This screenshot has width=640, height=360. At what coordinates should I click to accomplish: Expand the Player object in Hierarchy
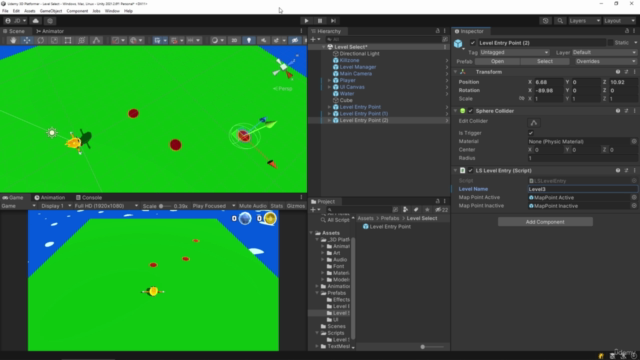pyautogui.click(x=329, y=80)
